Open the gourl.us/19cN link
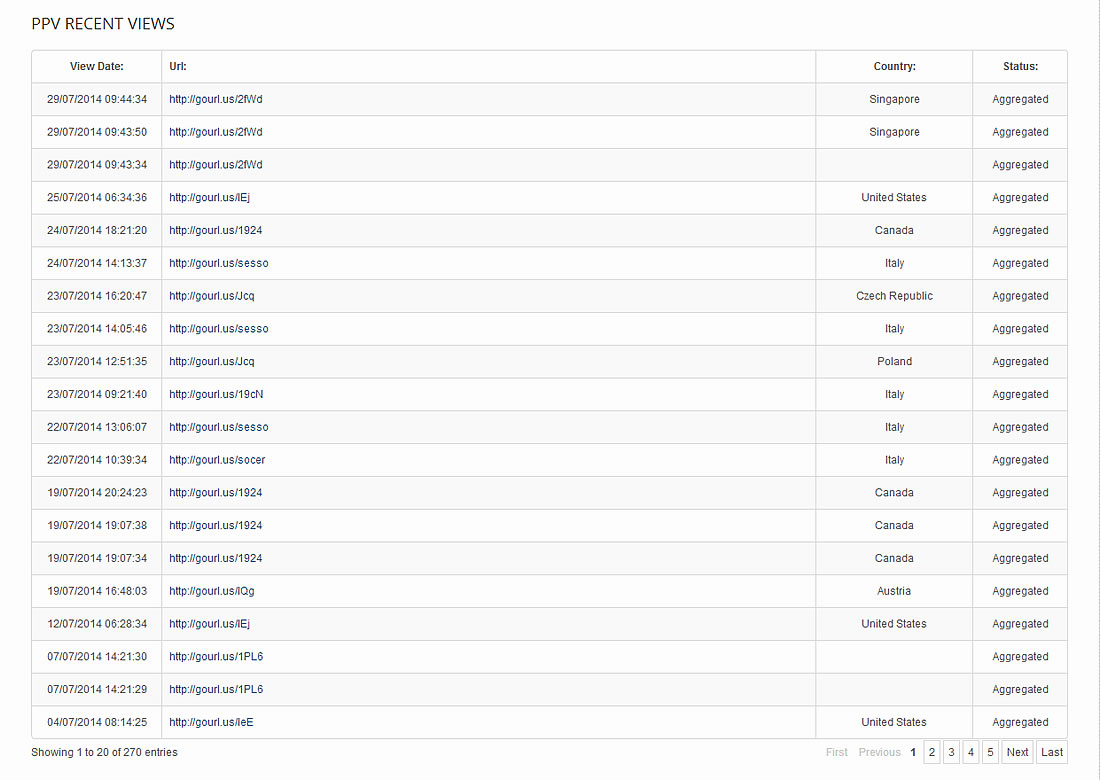 (216, 394)
